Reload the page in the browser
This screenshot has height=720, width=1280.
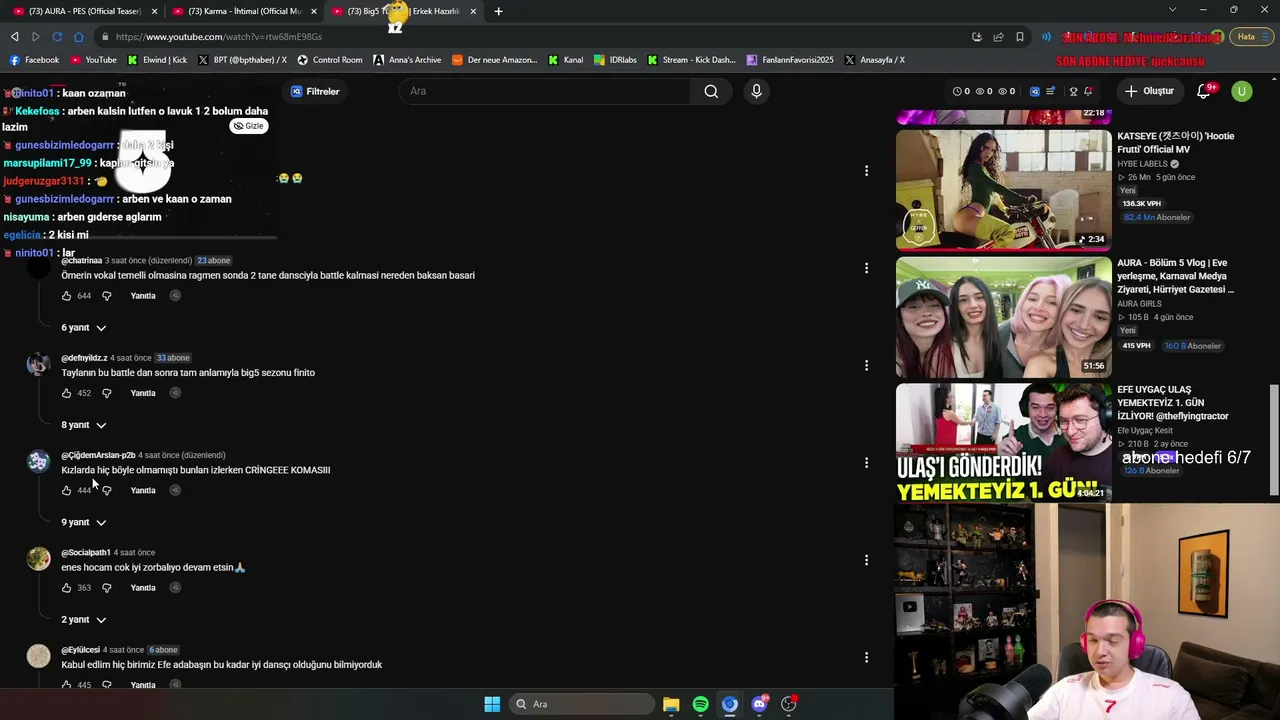click(57, 37)
